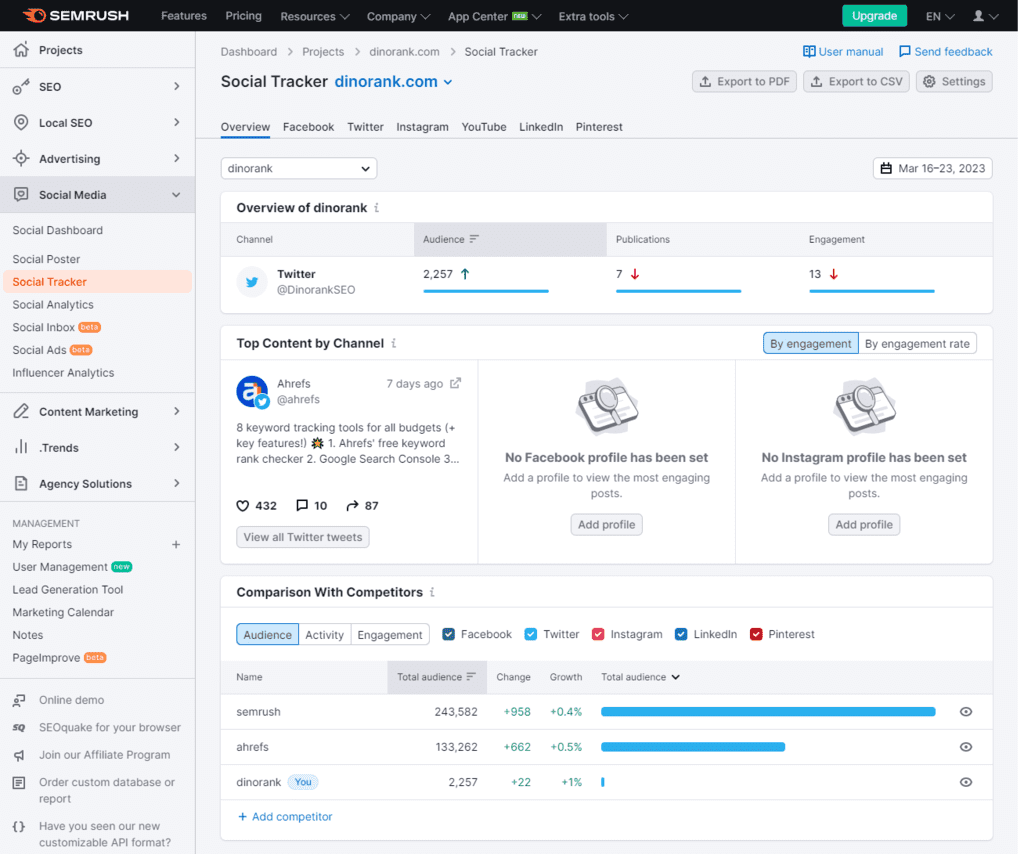
Task: Click info icon beside Comparison With Competitors
Action: 432,592
